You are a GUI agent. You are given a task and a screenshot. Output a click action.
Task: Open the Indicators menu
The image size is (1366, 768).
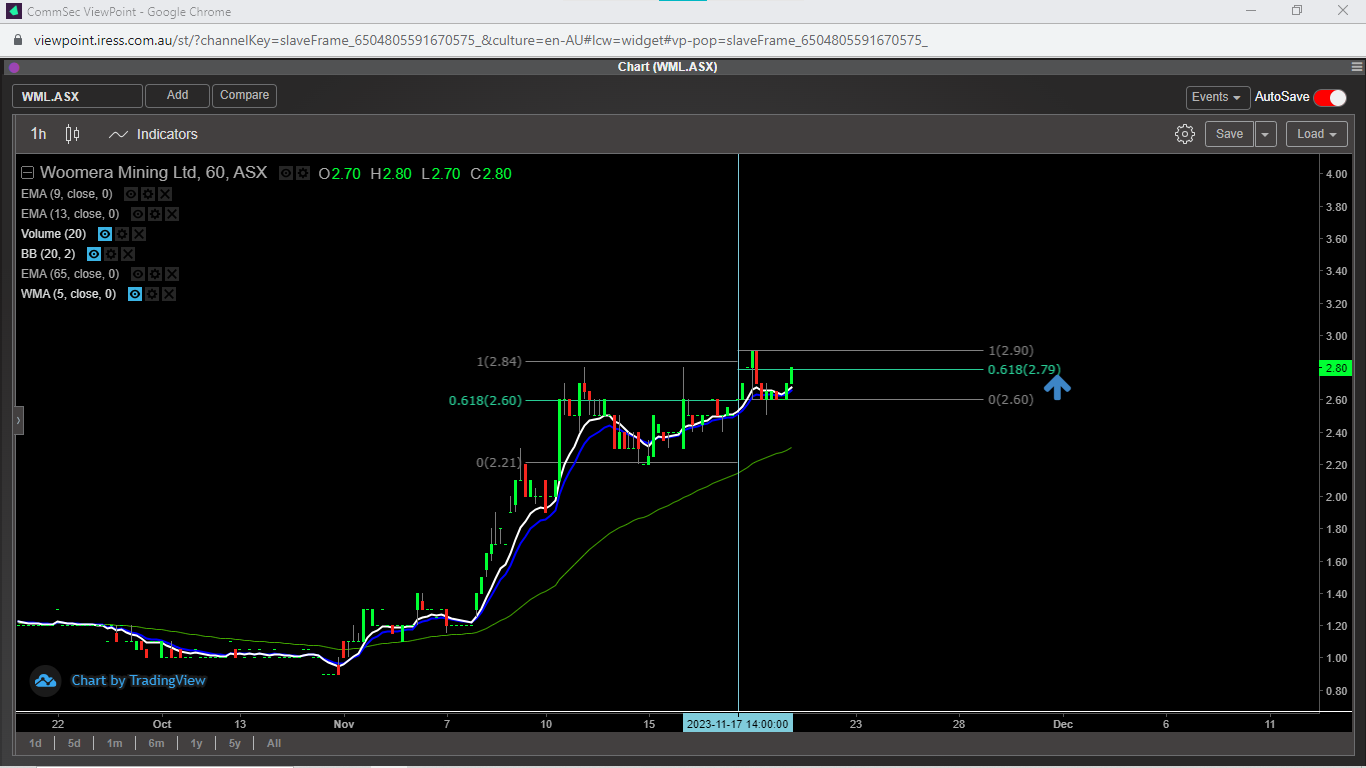[153, 134]
